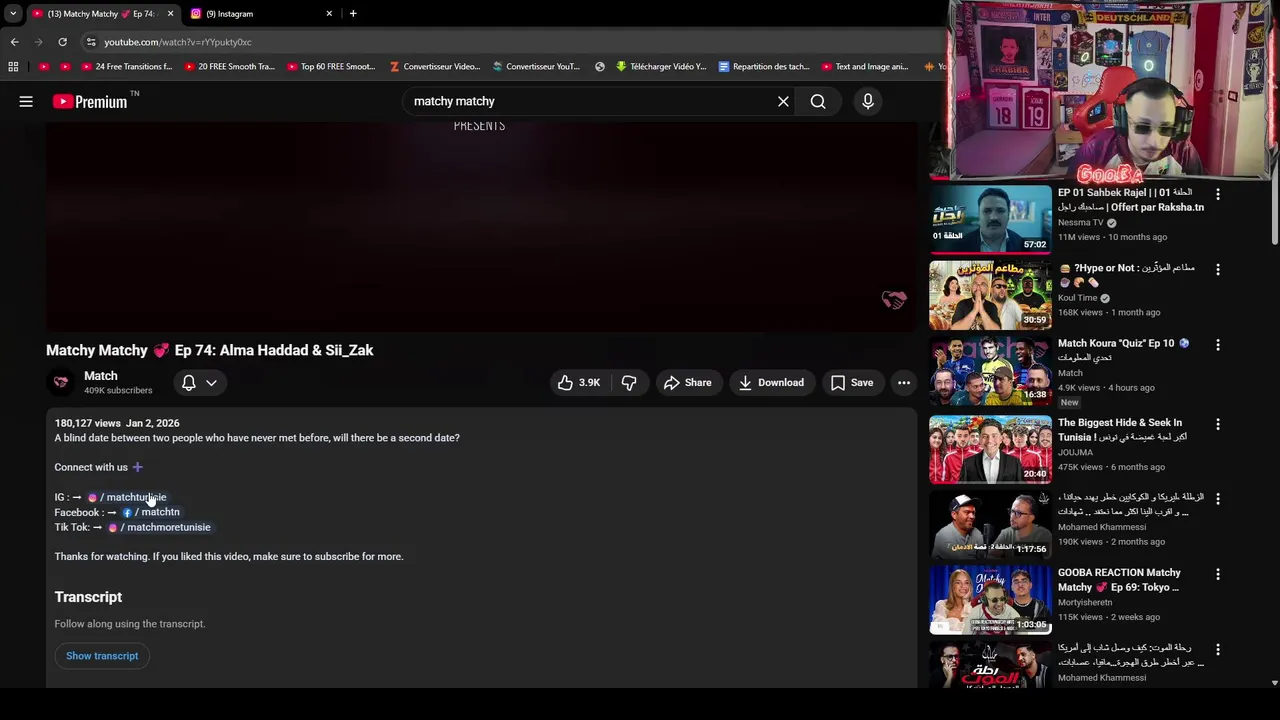Open options for the last Mohamed Khammessi video

click(x=1218, y=649)
